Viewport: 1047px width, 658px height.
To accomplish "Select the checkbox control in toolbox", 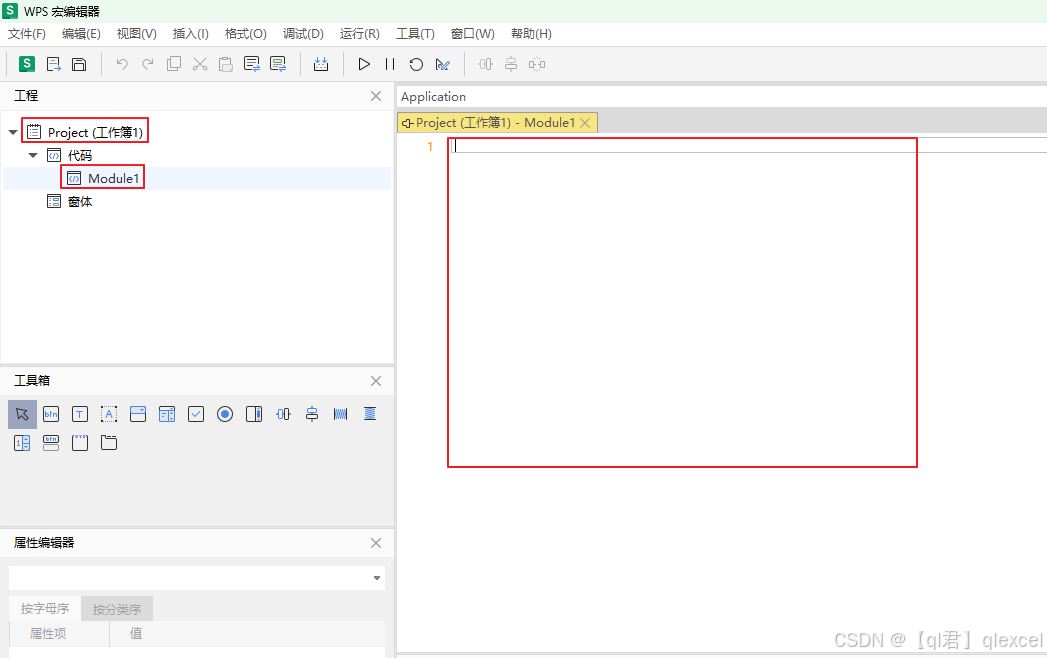I will [x=196, y=414].
